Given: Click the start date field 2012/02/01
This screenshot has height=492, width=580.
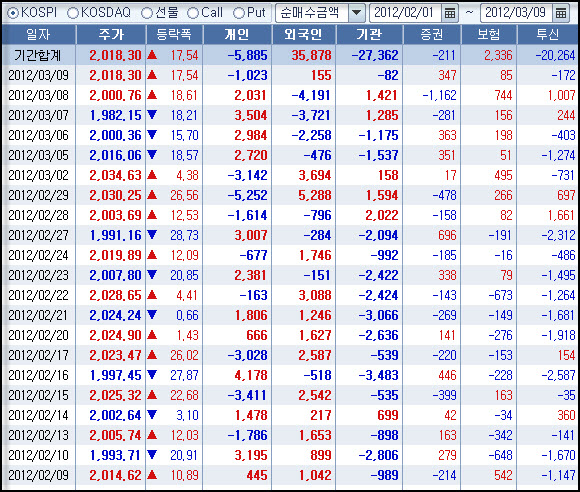Looking at the screenshot, I should pyautogui.click(x=405, y=13).
